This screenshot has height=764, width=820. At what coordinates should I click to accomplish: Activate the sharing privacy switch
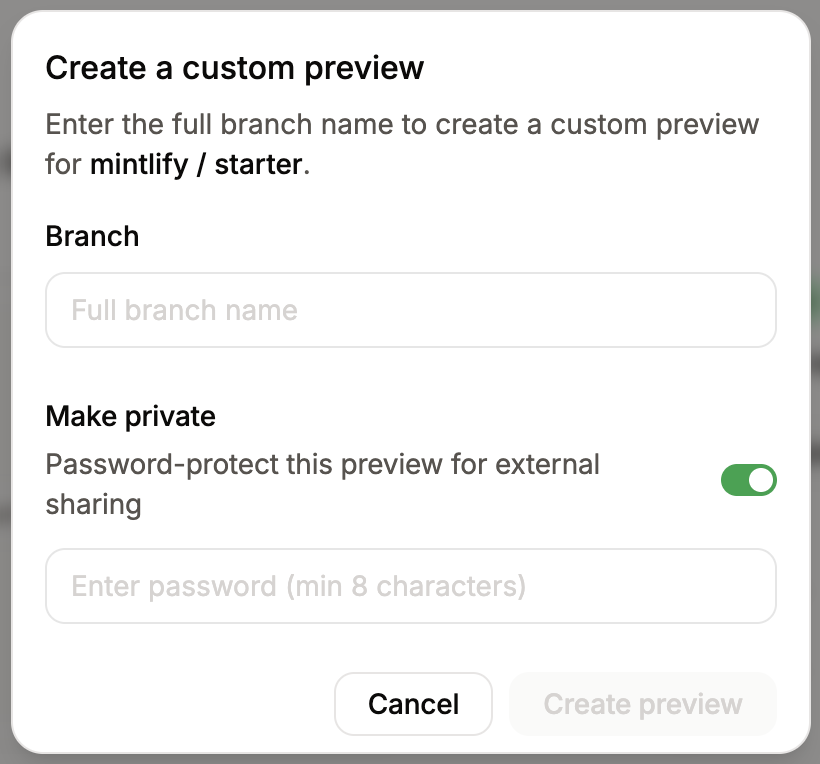749,480
